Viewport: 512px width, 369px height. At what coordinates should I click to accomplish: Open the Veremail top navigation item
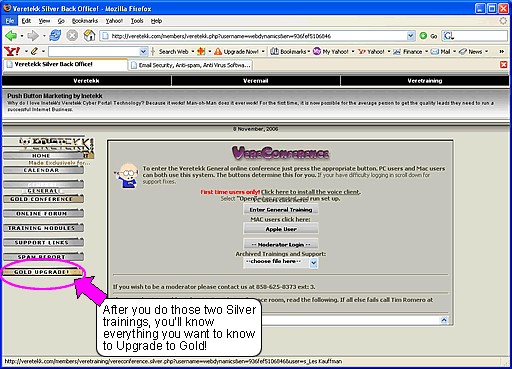point(256,81)
